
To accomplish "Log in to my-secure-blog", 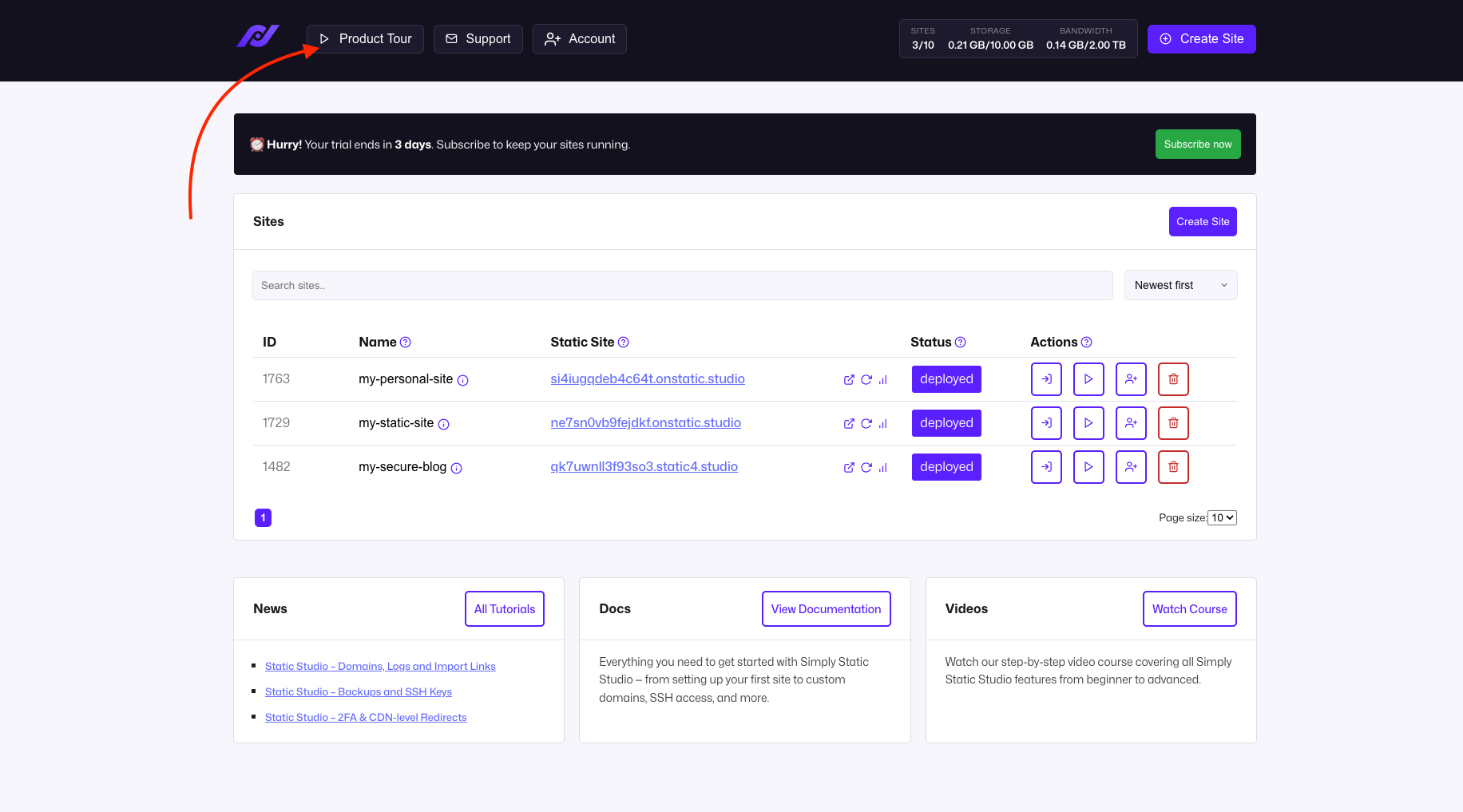I will pos(1046,467).
